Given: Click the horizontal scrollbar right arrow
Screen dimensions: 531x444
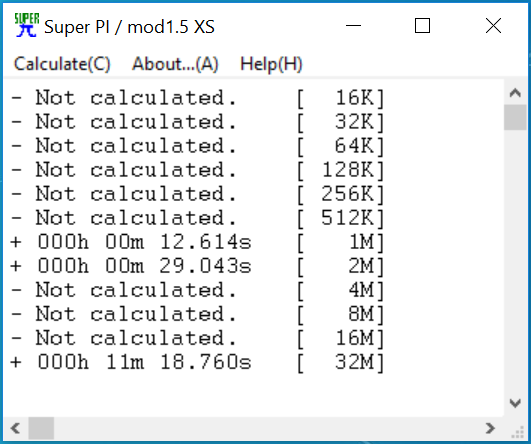Looking at the screenshot, I should (490, 428).
